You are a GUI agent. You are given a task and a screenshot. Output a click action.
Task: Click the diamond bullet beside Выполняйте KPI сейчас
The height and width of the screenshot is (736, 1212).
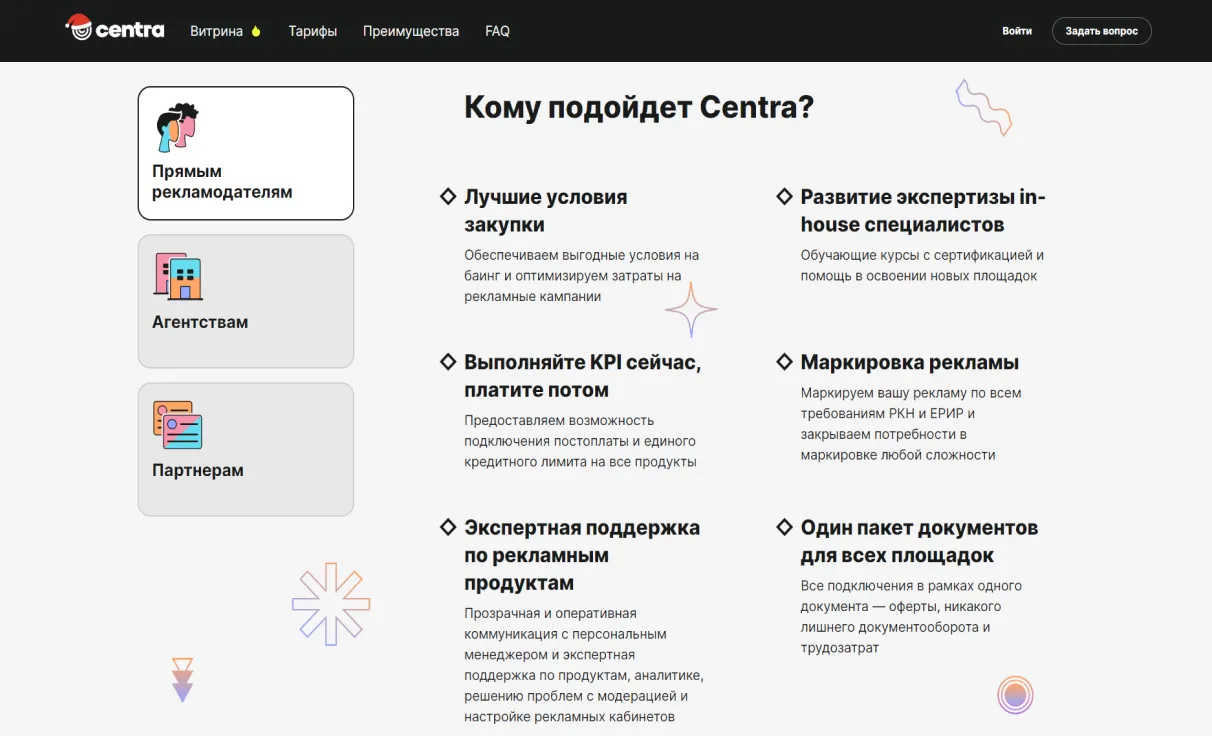point(449,362)
